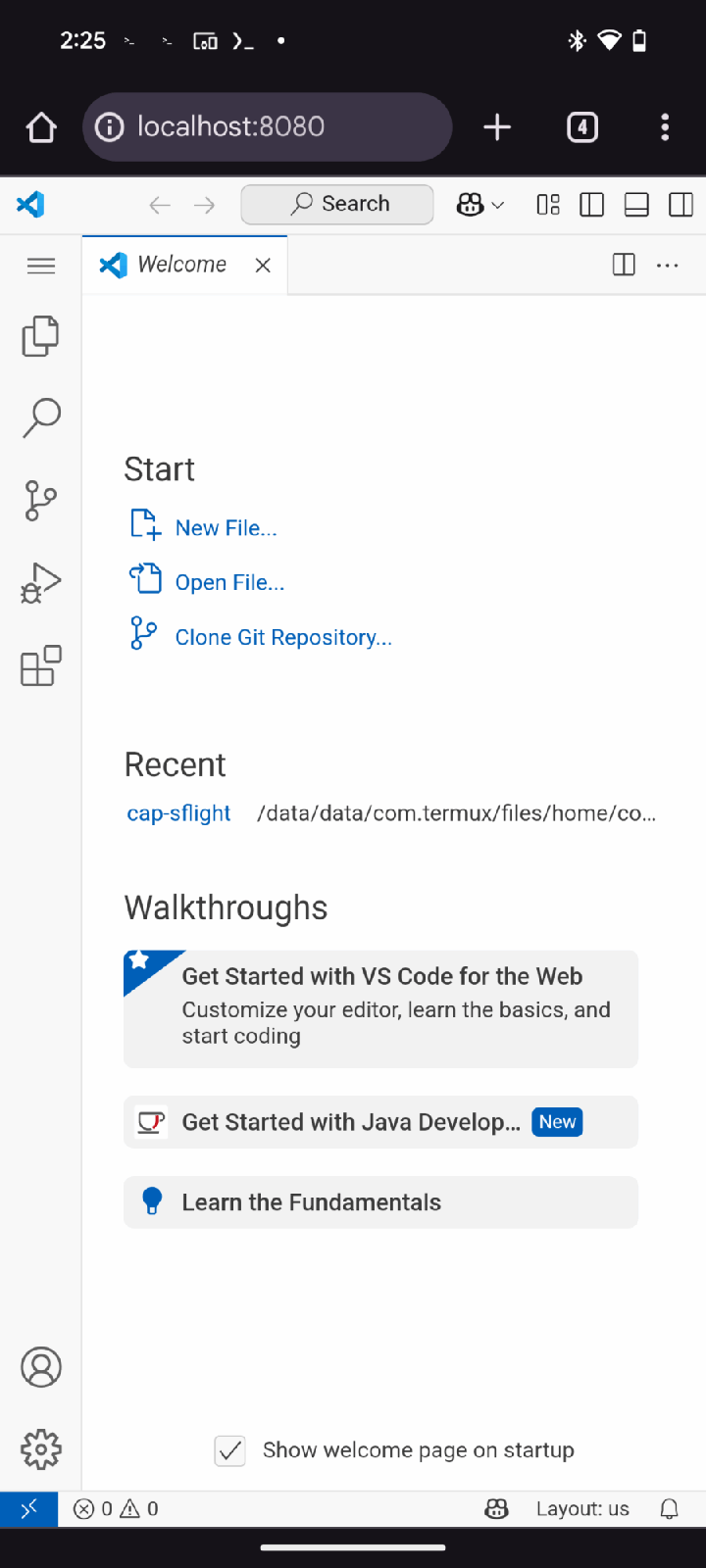Expand the Copilot chat dropdown arrow

point(498,205)
